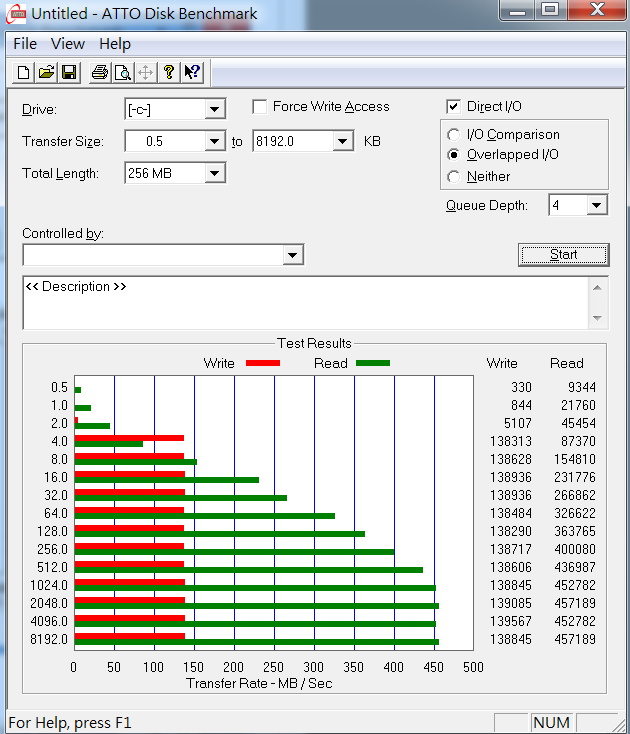
Task: Click the 1024.0 transfer size label
Action: (x=49, y=585)
